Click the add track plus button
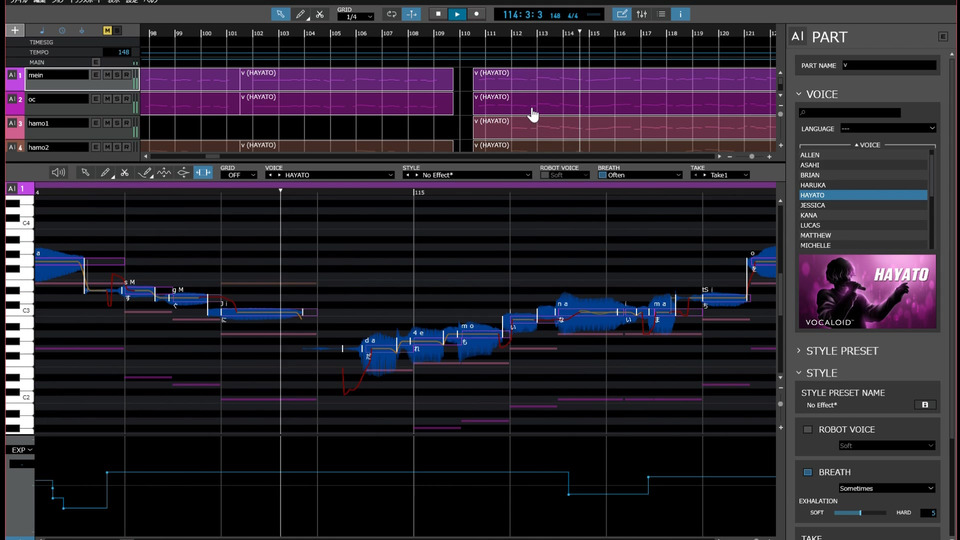The width and height of the screenshot is (960, 540). (15, 30)
